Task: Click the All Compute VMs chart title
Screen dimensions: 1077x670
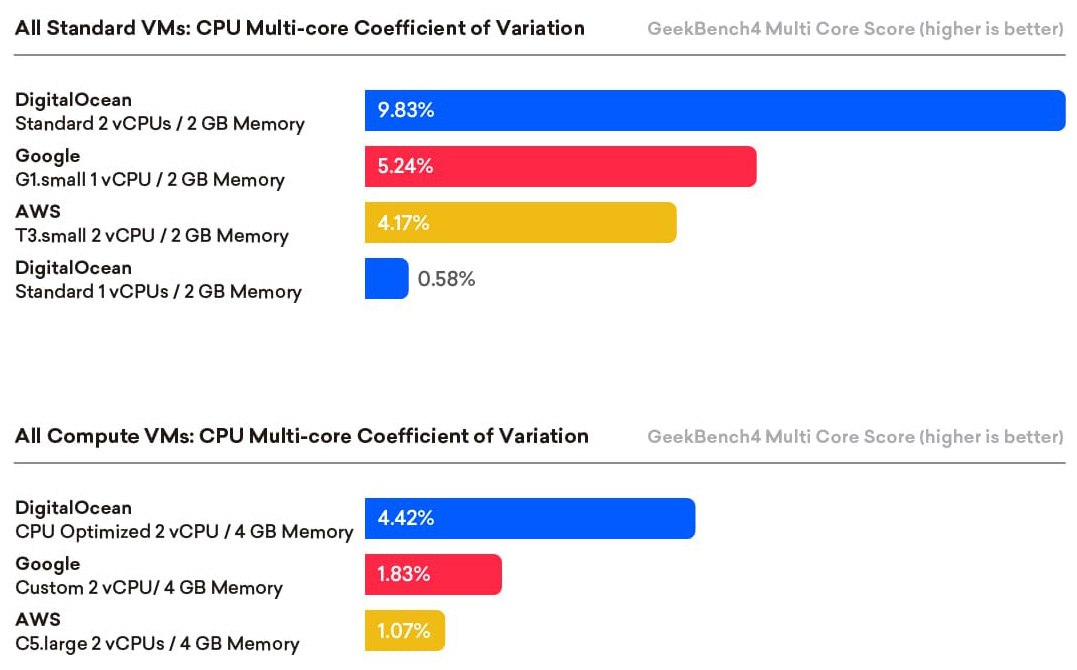Action: click(x=301, y=436)
